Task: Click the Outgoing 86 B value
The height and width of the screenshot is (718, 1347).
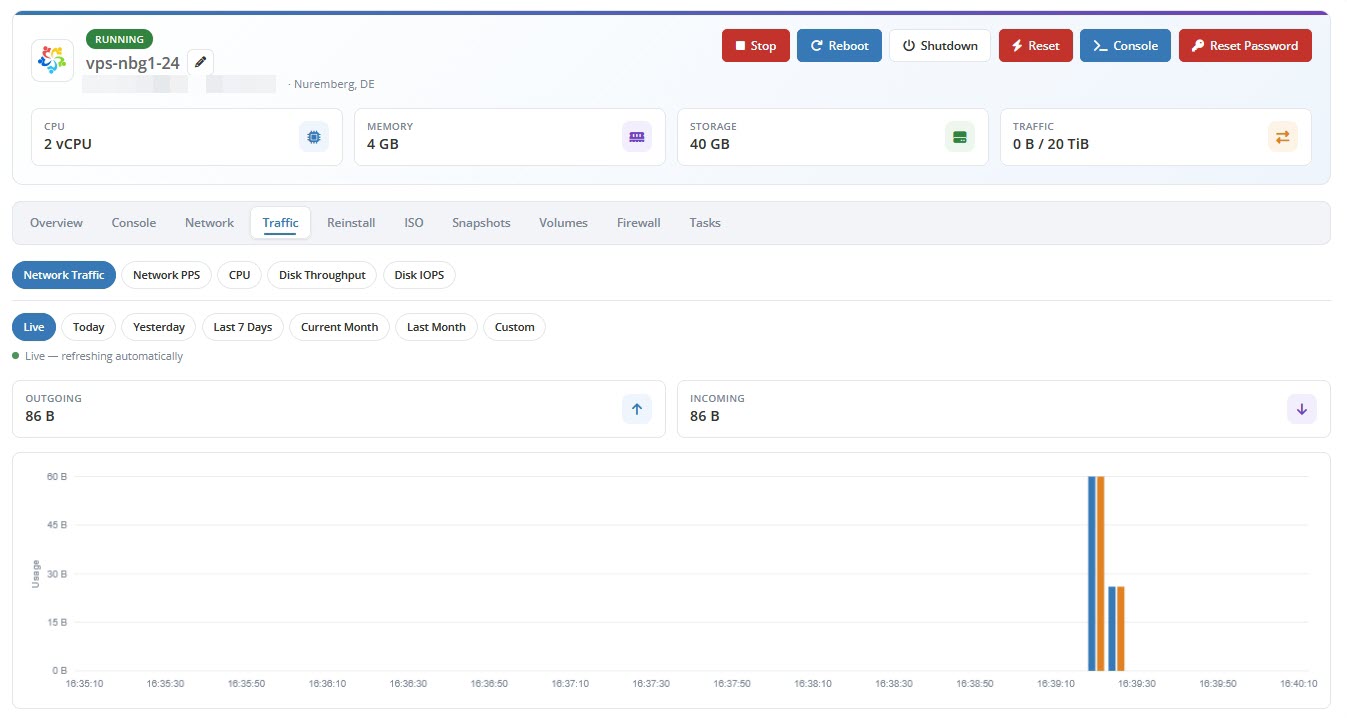Action: [x=40, y=416]
